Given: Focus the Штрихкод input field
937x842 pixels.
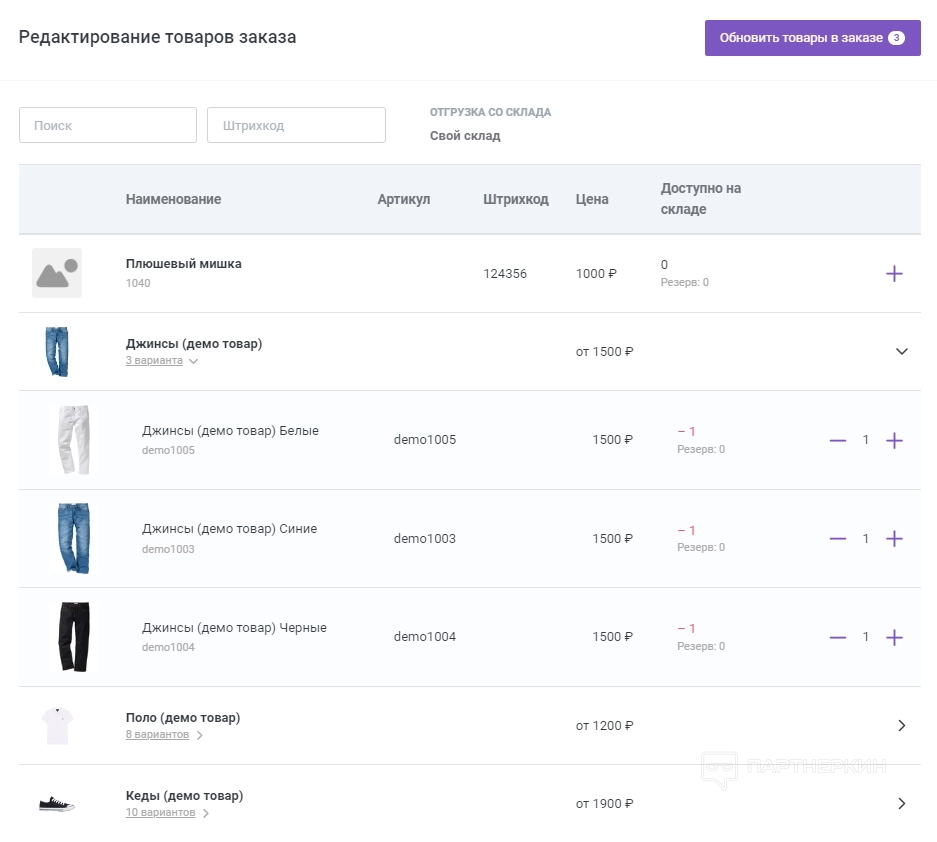Looking at the screenshot, I should tap(296, 126).
